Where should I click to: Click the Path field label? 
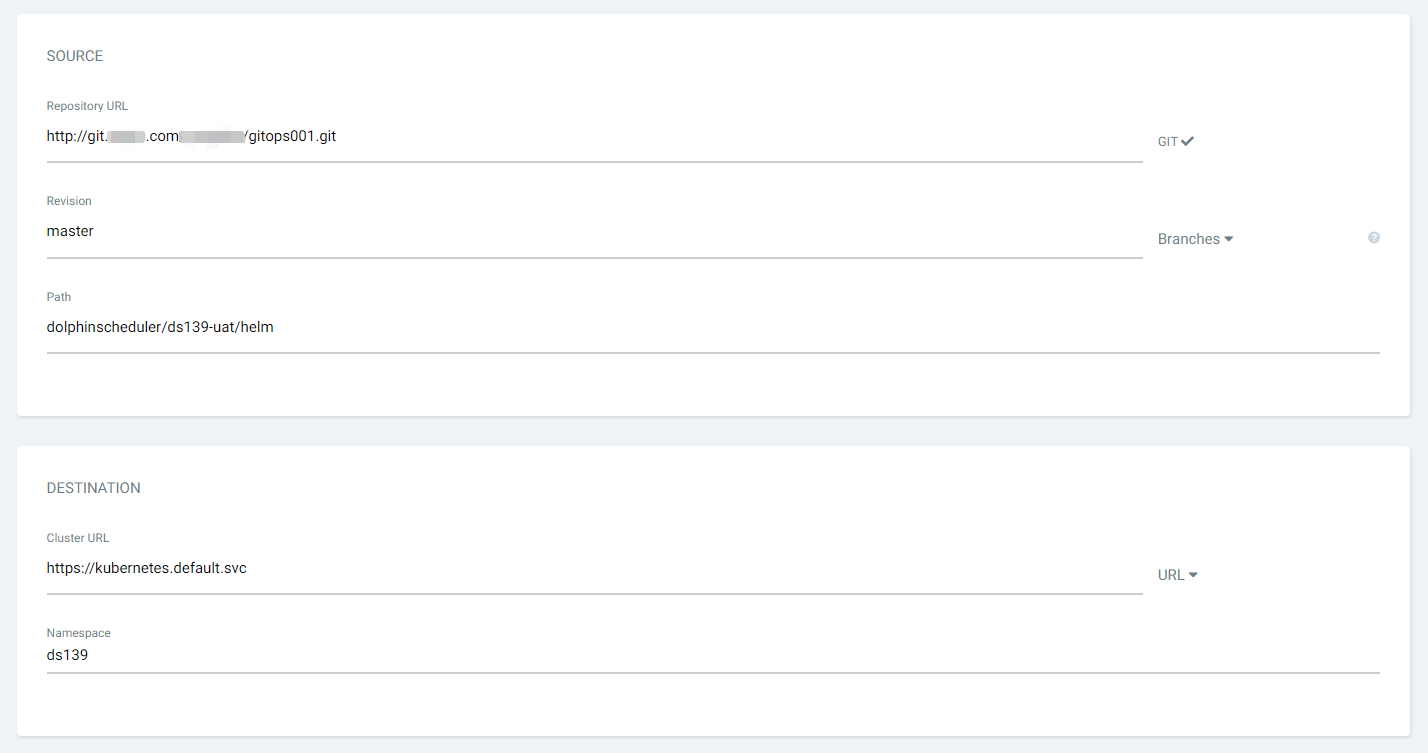click(x=59, y=297)
